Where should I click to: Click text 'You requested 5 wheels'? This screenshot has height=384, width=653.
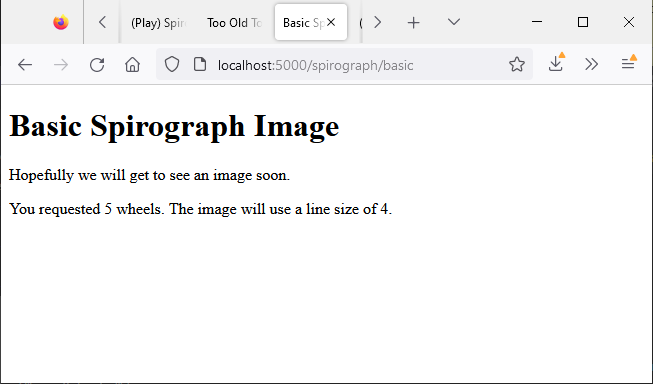click(87, 209)
